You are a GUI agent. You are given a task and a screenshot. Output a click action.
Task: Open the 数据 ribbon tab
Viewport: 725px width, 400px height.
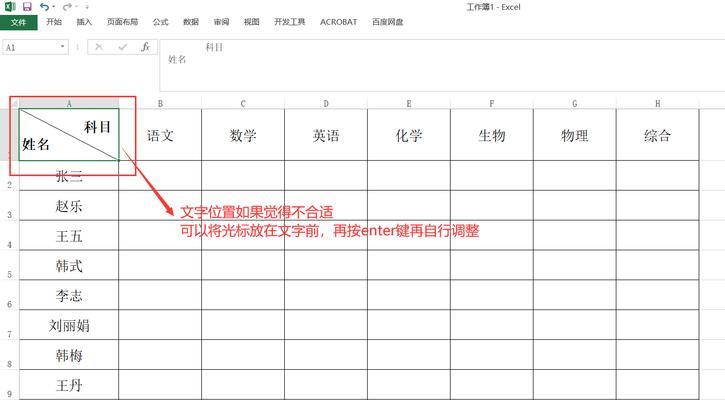(191, 22)
